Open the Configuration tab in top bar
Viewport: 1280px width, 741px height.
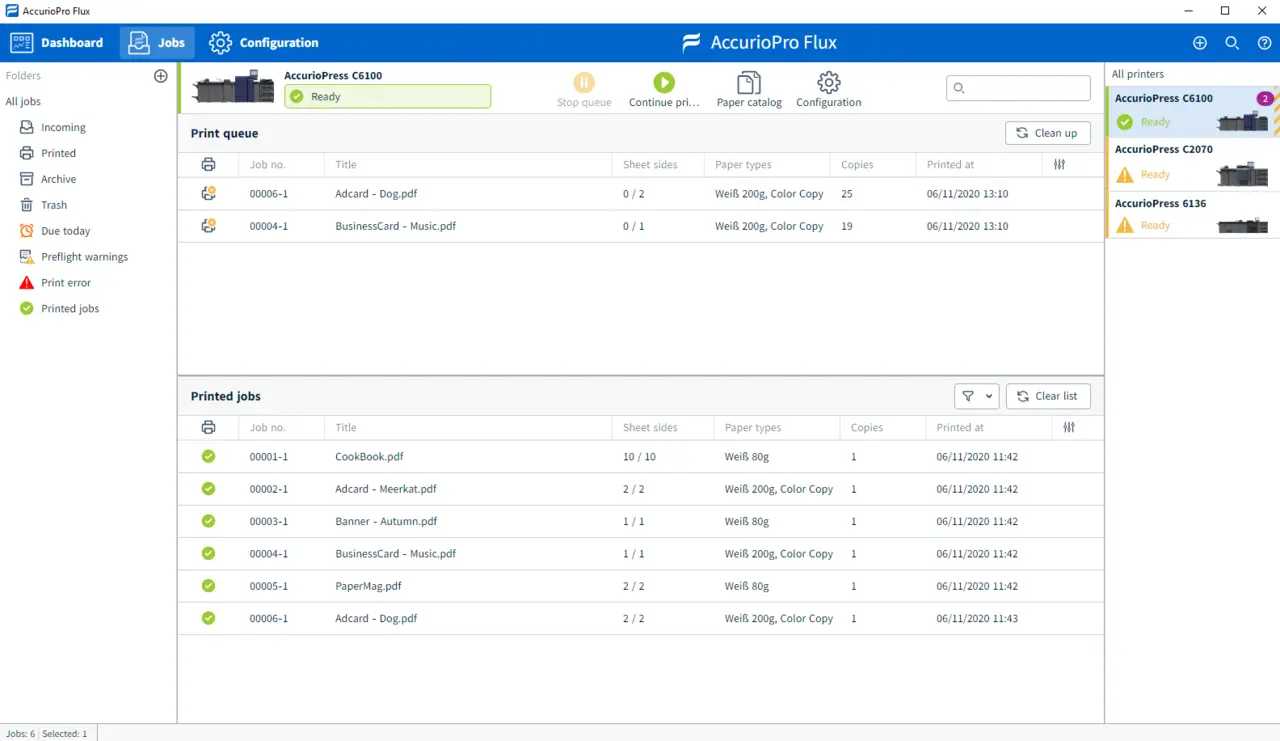pyautogui.click(x=264, y=43)
